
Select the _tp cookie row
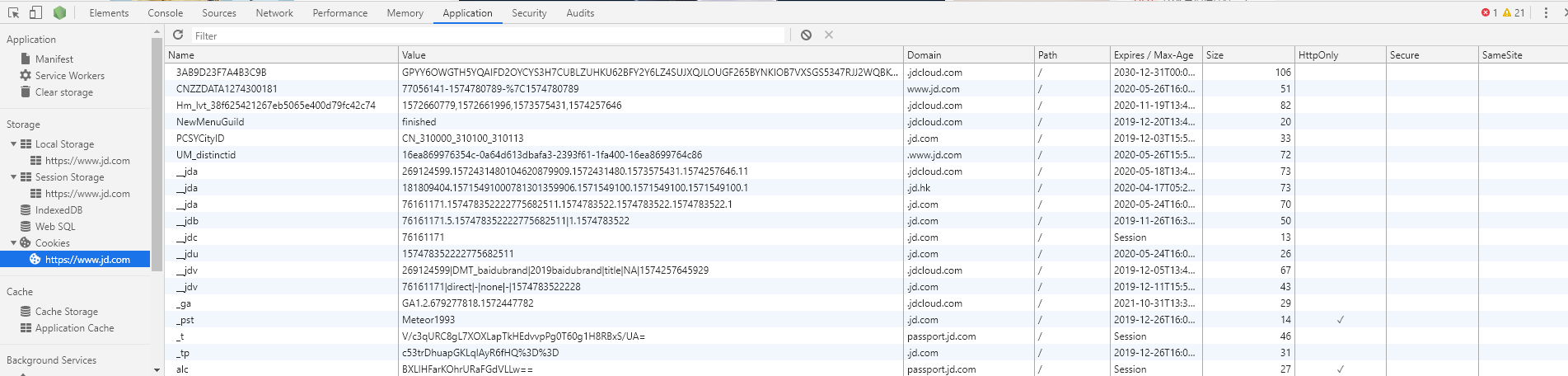866,353
